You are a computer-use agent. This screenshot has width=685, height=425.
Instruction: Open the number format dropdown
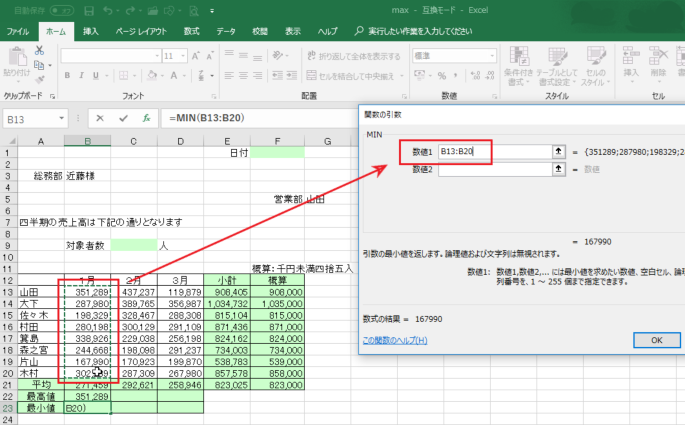click(492, 56)
